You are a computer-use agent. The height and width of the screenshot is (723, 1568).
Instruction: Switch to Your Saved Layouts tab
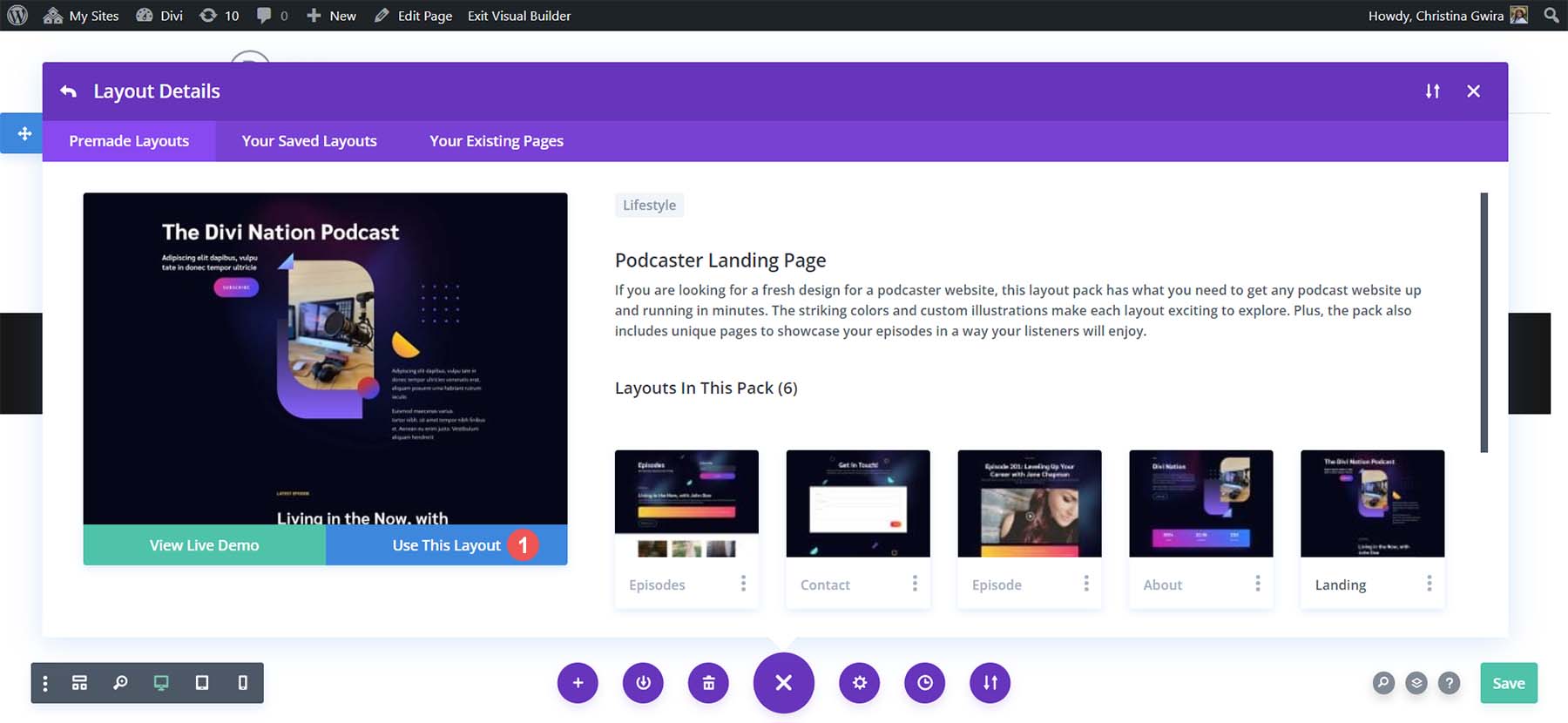[309, 141]
